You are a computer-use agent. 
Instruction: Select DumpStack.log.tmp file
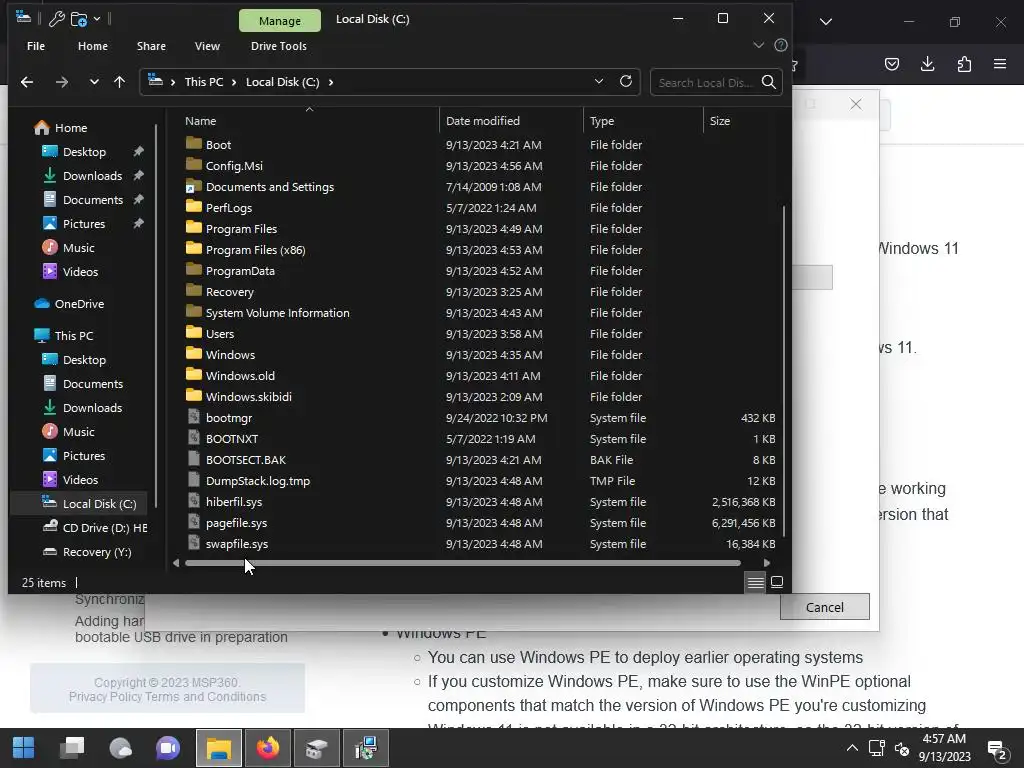(257, 481)
